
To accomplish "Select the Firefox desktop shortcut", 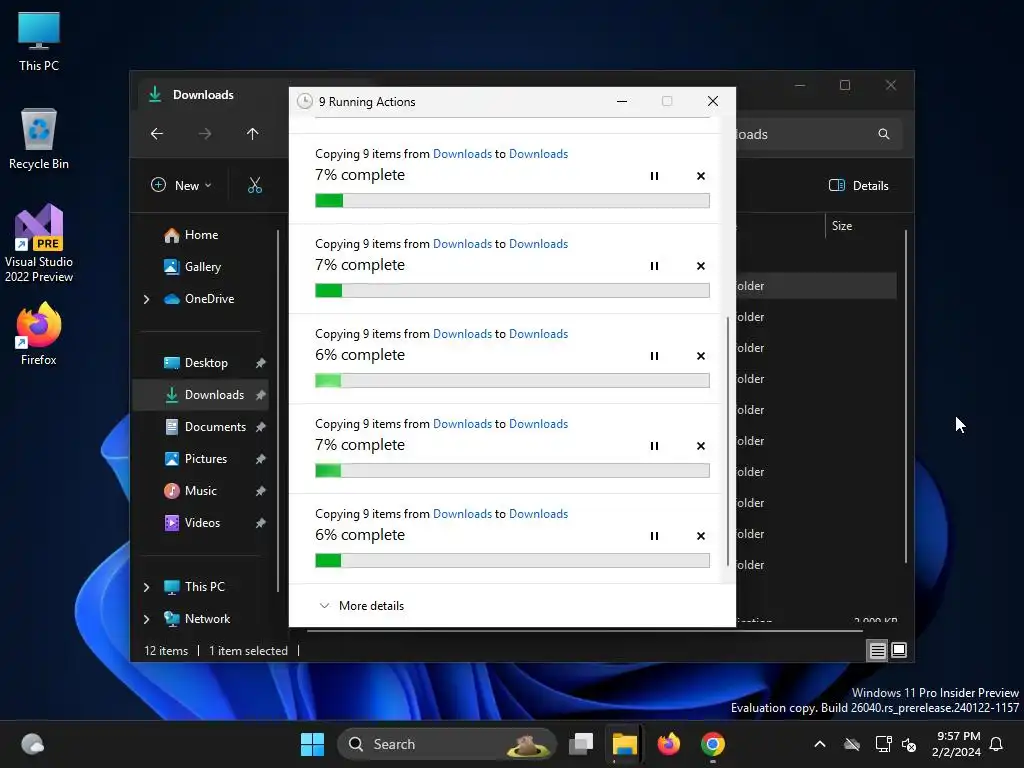I will pos(39,333).
